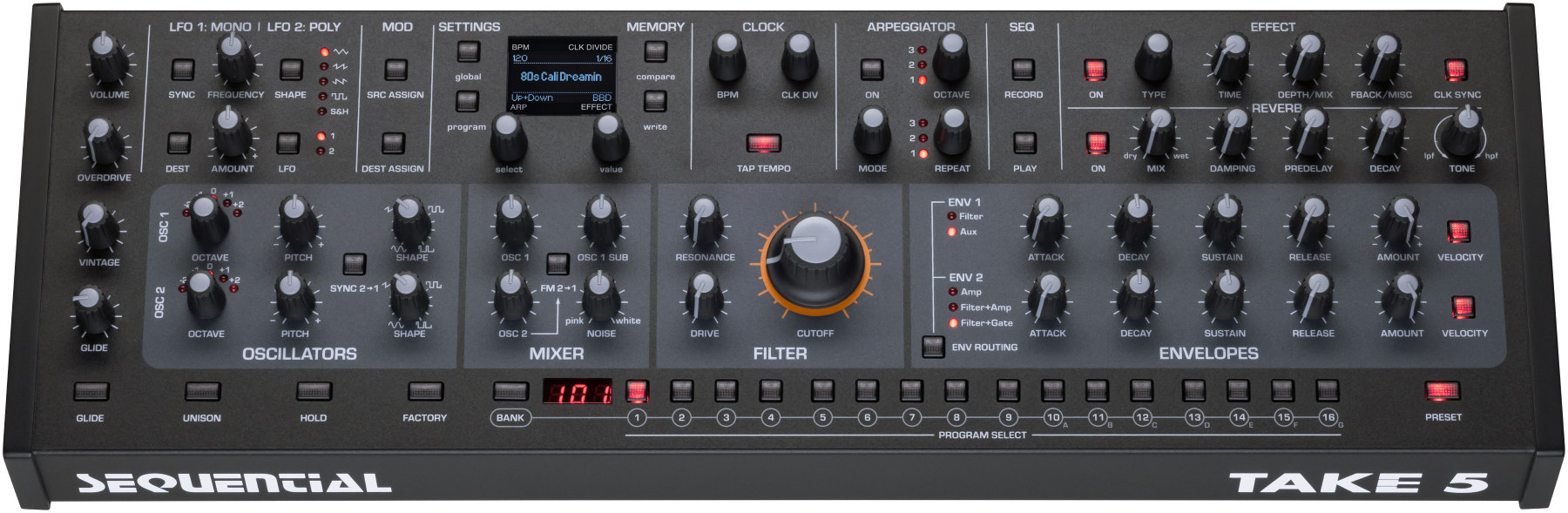
Task: Select program button 1
Action: [x=637, y=391]
